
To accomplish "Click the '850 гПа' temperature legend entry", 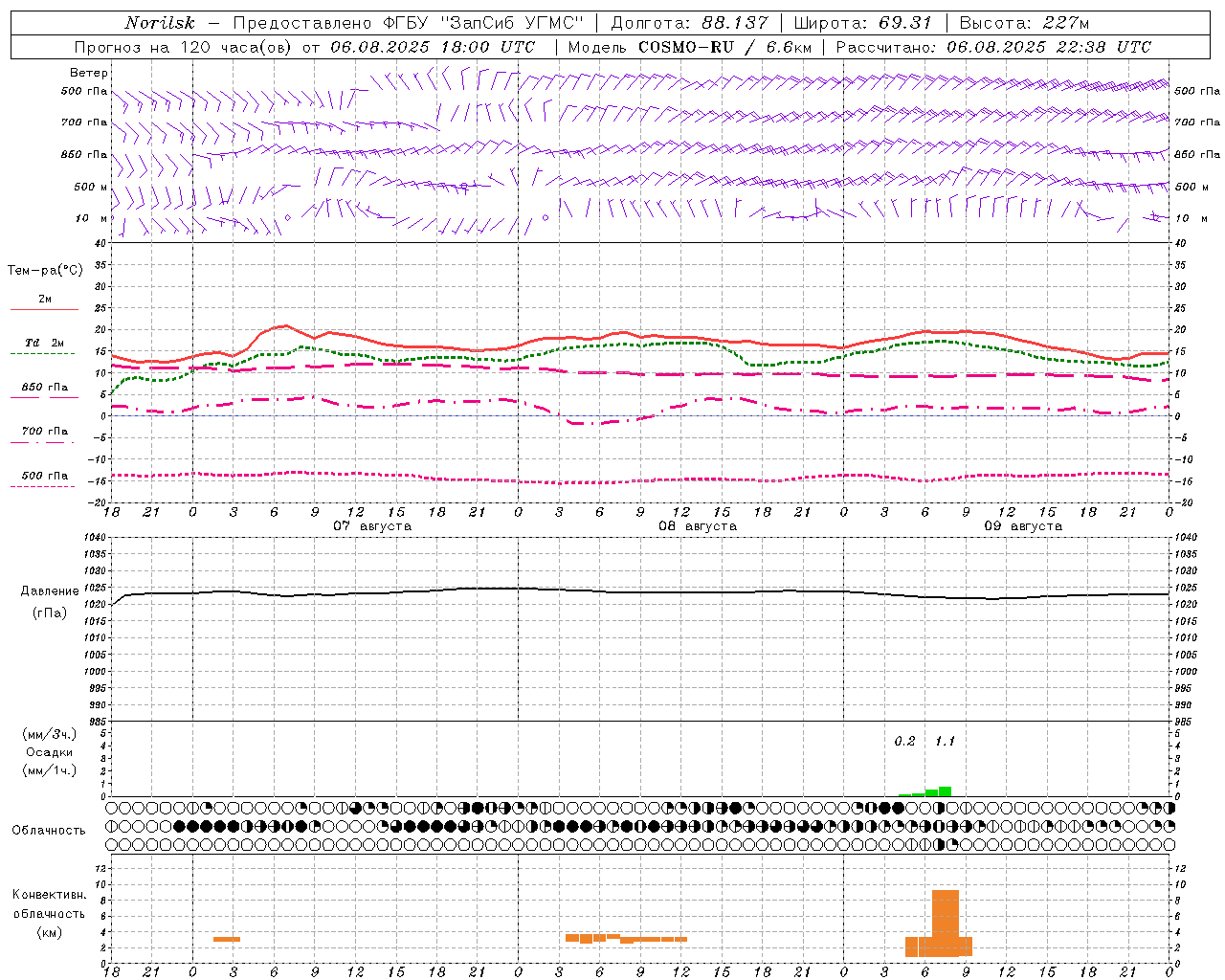I will [44, 388].
